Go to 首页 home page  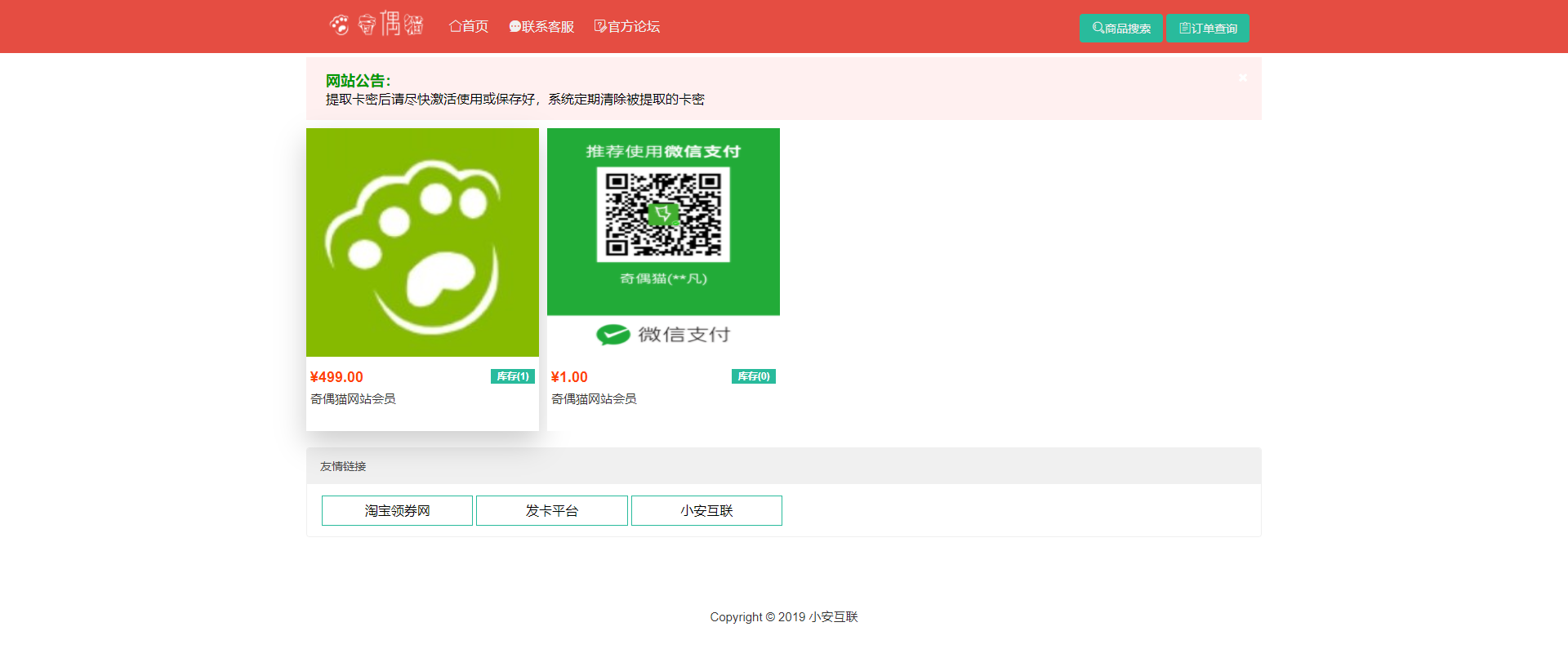(x=469, y=26)
